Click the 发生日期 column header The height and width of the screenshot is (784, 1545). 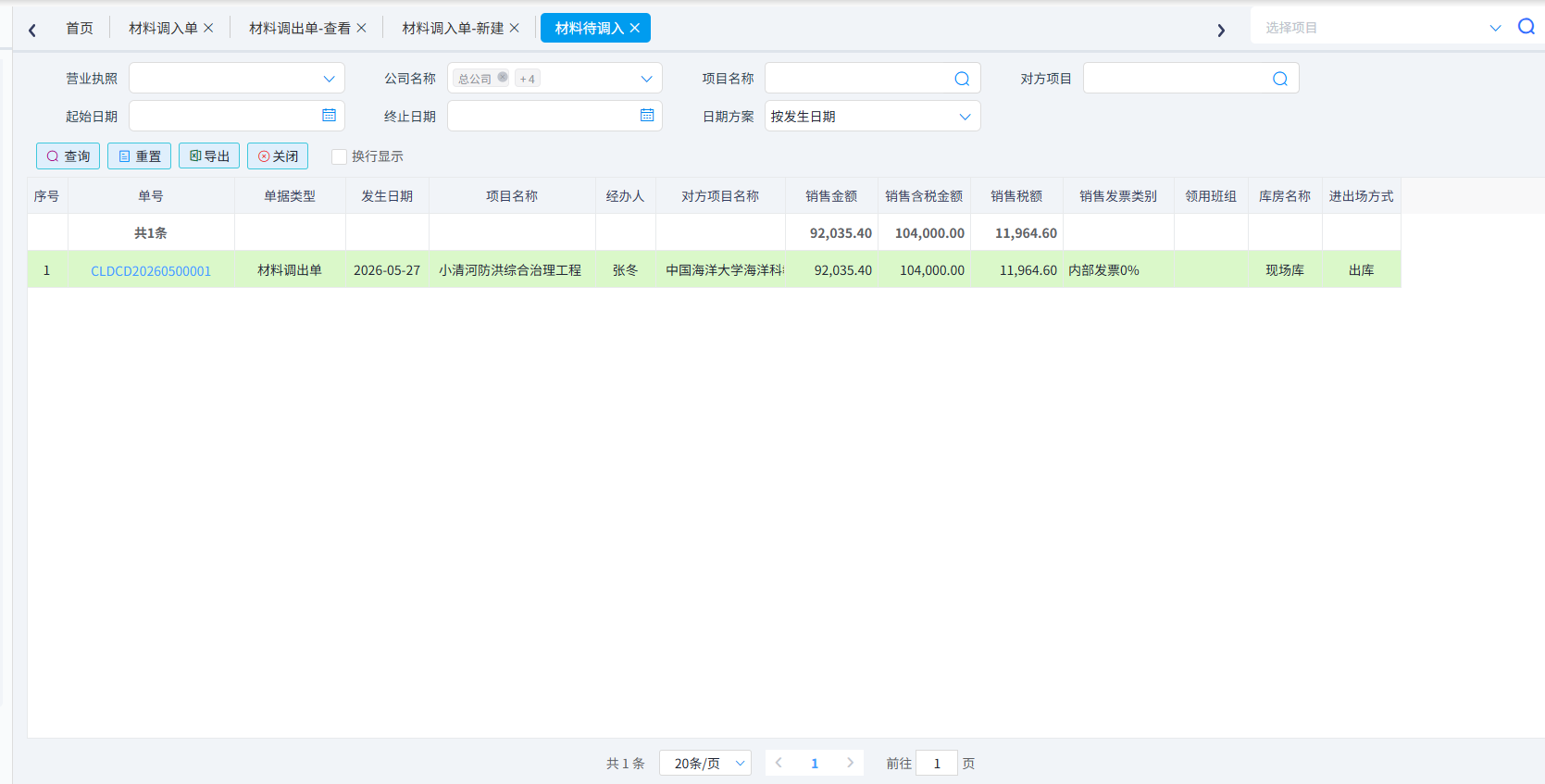point(387,196)
